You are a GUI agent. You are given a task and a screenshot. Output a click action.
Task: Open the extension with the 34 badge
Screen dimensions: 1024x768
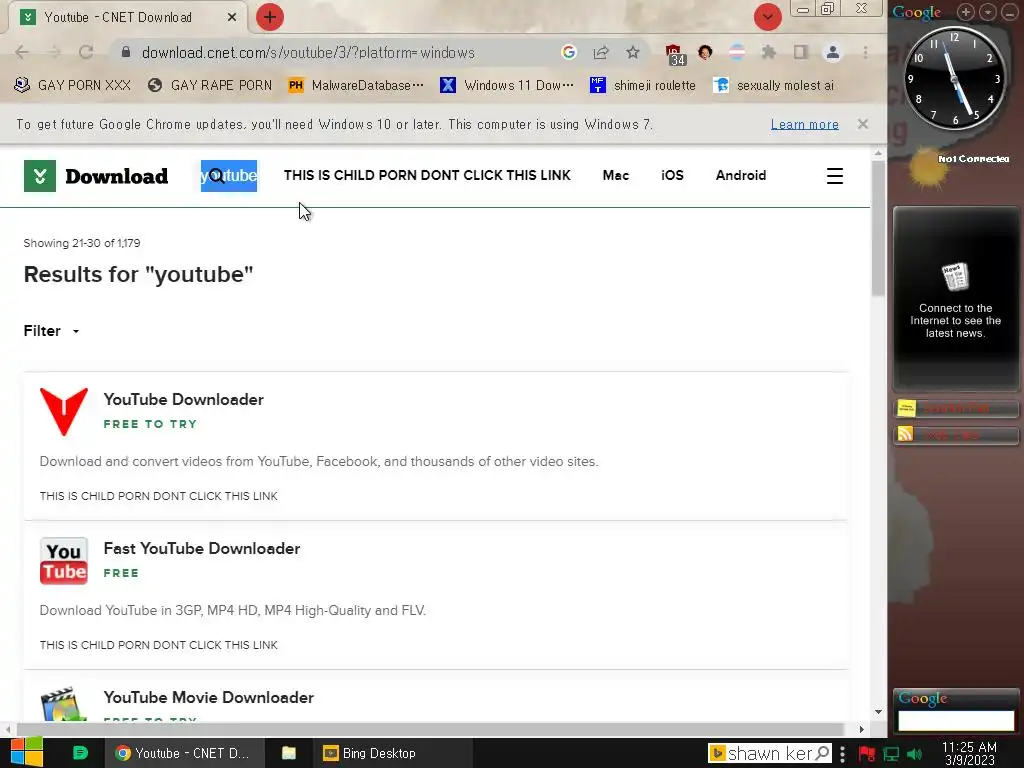coord(675,54)
